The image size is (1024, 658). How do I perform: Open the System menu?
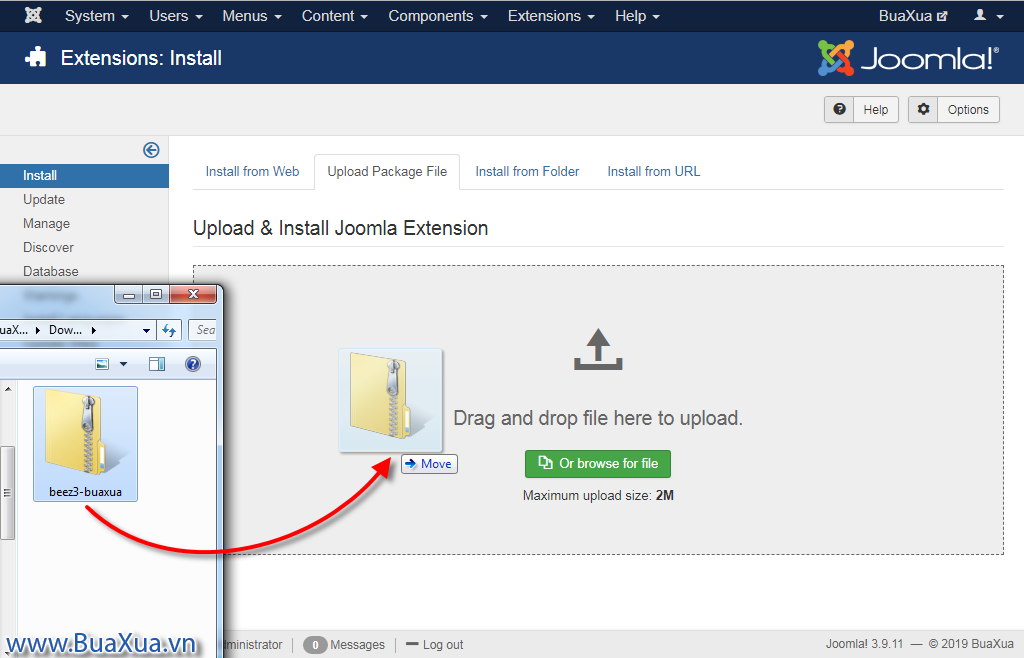pos(96,16)
